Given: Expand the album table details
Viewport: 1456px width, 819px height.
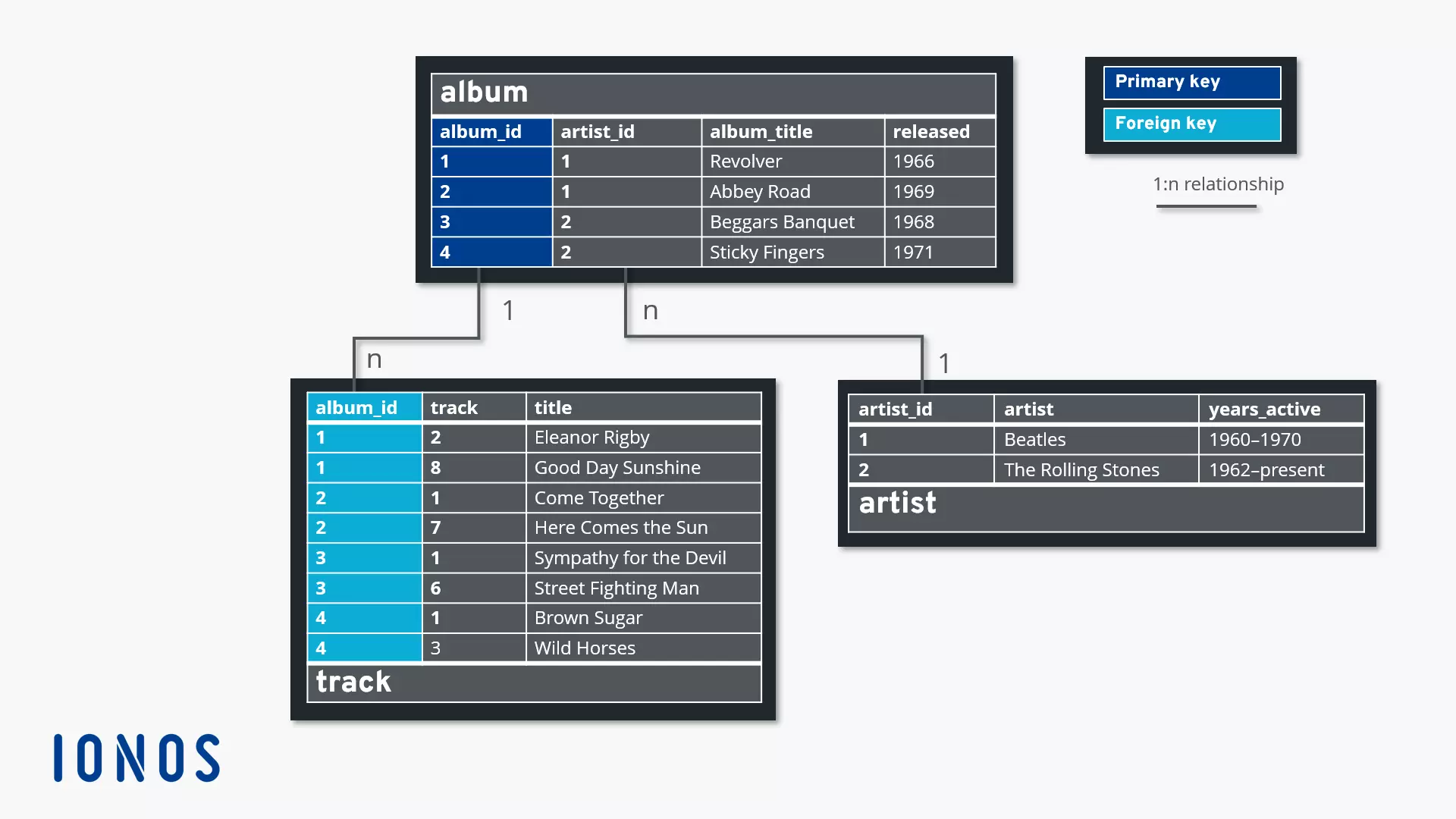Looking at the screenshot, I should [713, 91].
